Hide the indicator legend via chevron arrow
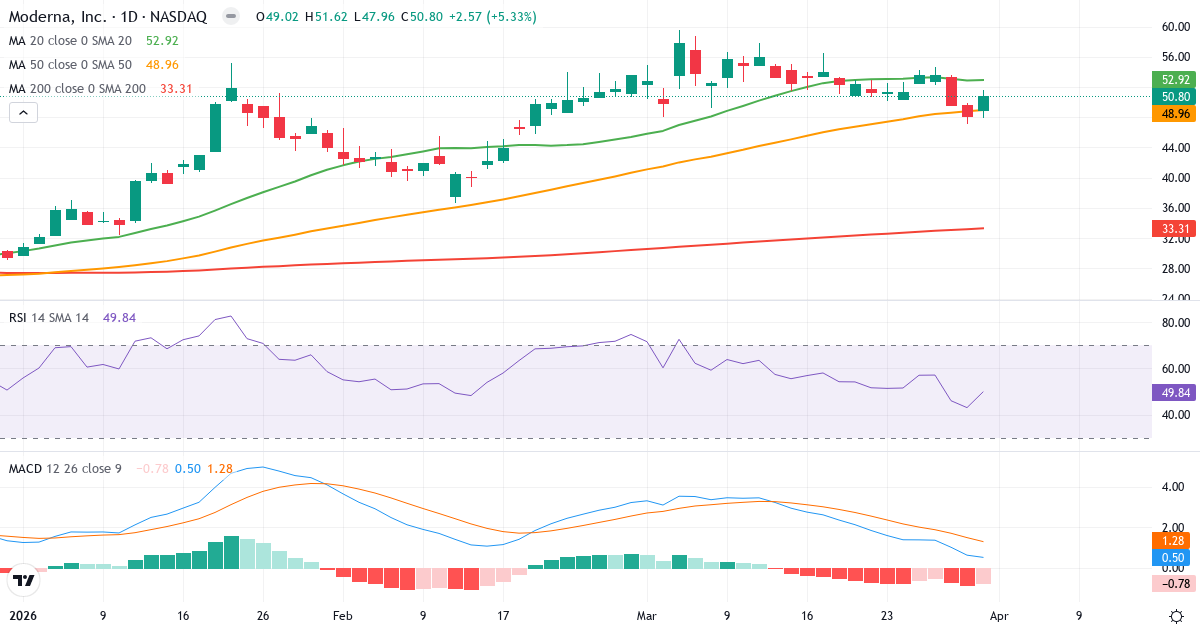The image size is (1200, 630). pos(22,112)
